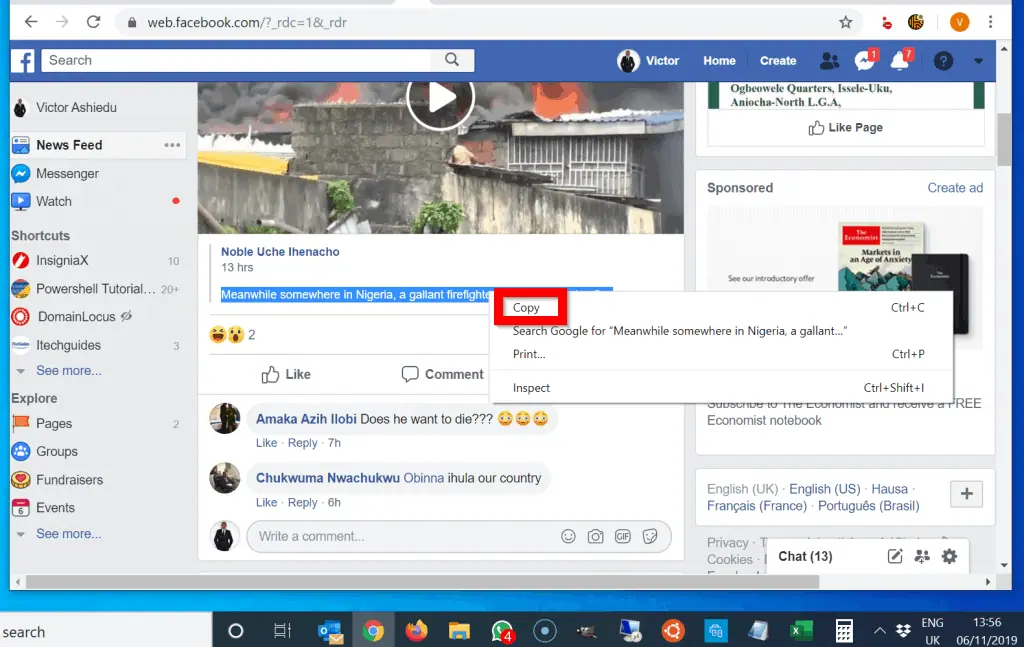Image resolution: width=1024 pixels, height=647 pixels.
Task: Open the sticker icon in the comment box
Action: coord(651,536)
